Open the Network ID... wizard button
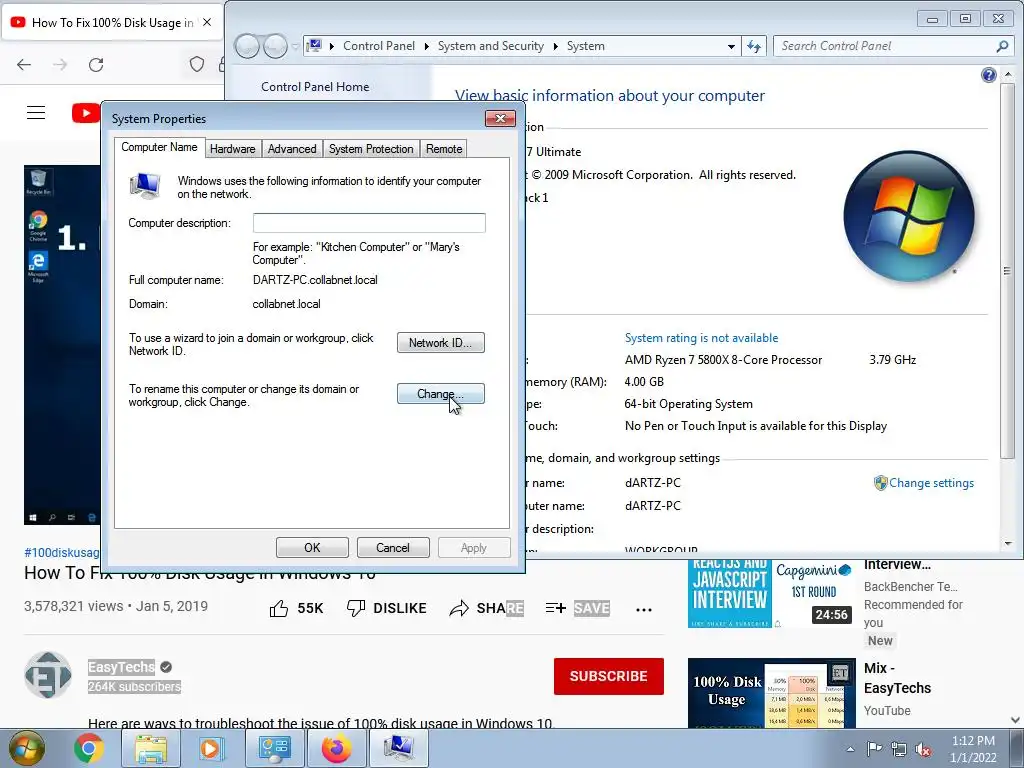The width and height of the screenshot is (1024, 768). (440, 343)
